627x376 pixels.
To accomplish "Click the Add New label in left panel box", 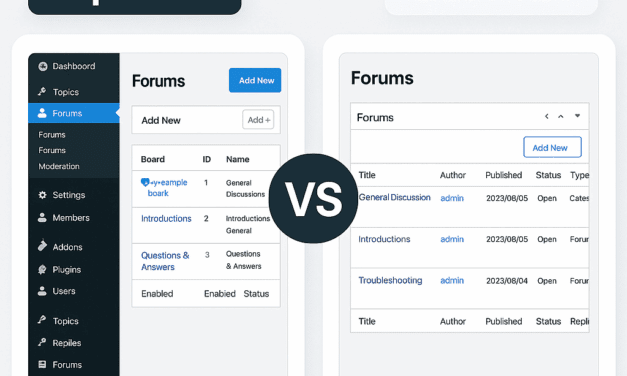I will pos(161,120).
